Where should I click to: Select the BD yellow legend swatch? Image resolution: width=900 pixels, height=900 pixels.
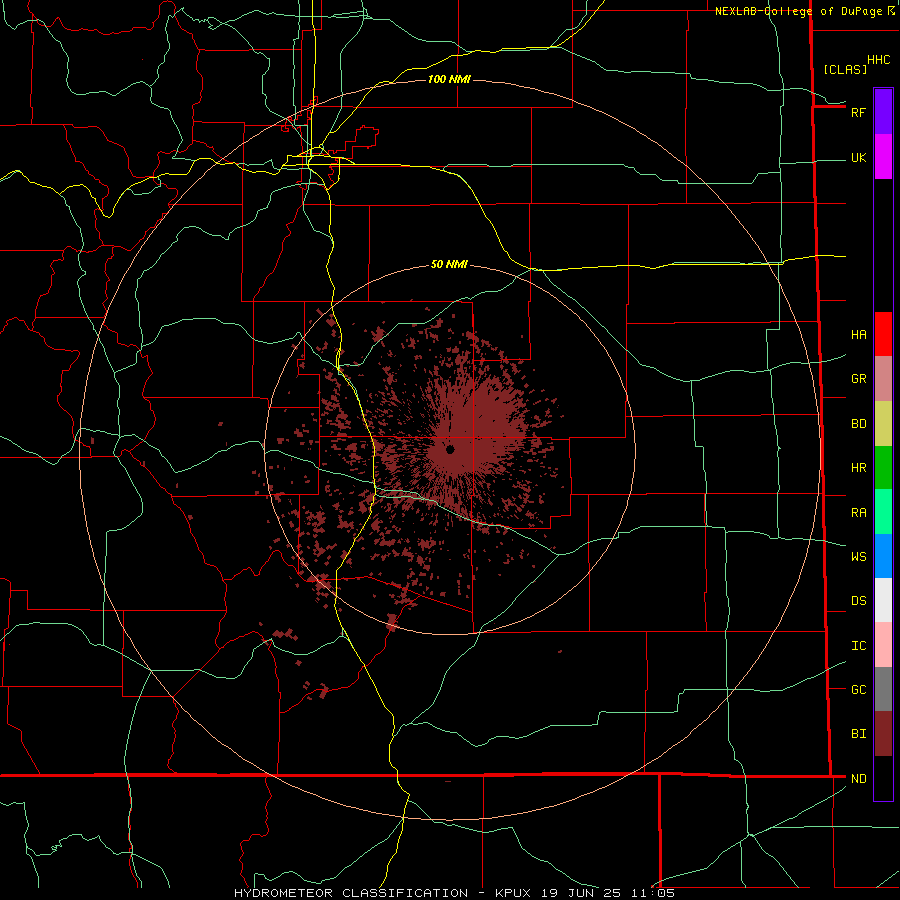coord(883,424)
